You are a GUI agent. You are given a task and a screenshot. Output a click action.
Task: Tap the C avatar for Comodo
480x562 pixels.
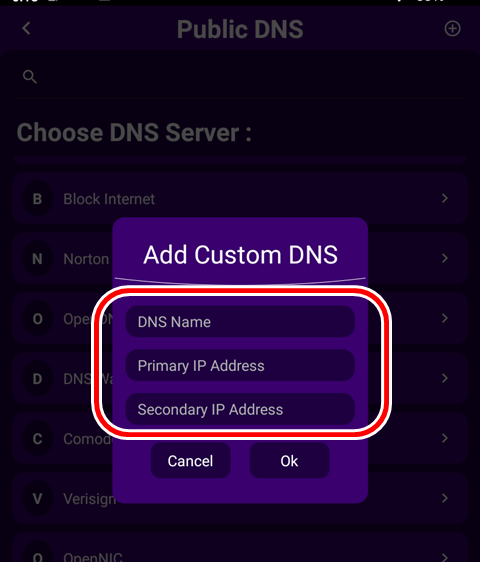coord(37,439)
